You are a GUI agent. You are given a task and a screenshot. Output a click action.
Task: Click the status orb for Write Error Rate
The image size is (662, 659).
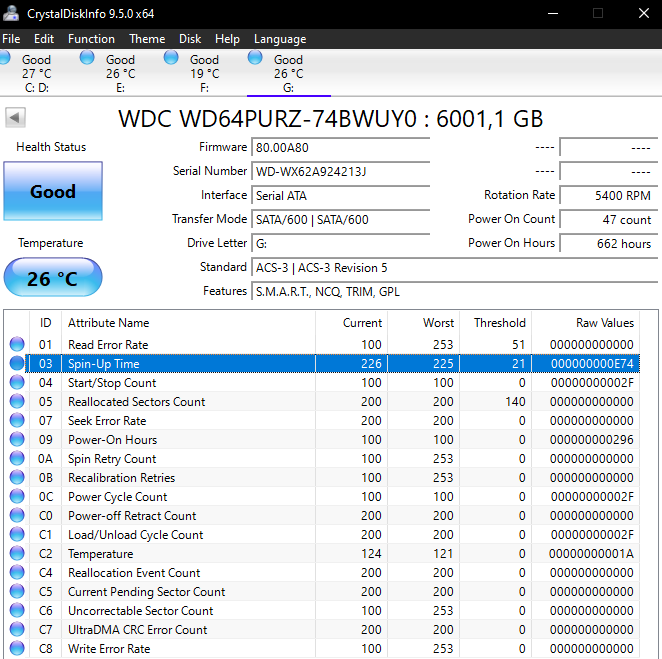pyautogui.click(x=17, y=648)
